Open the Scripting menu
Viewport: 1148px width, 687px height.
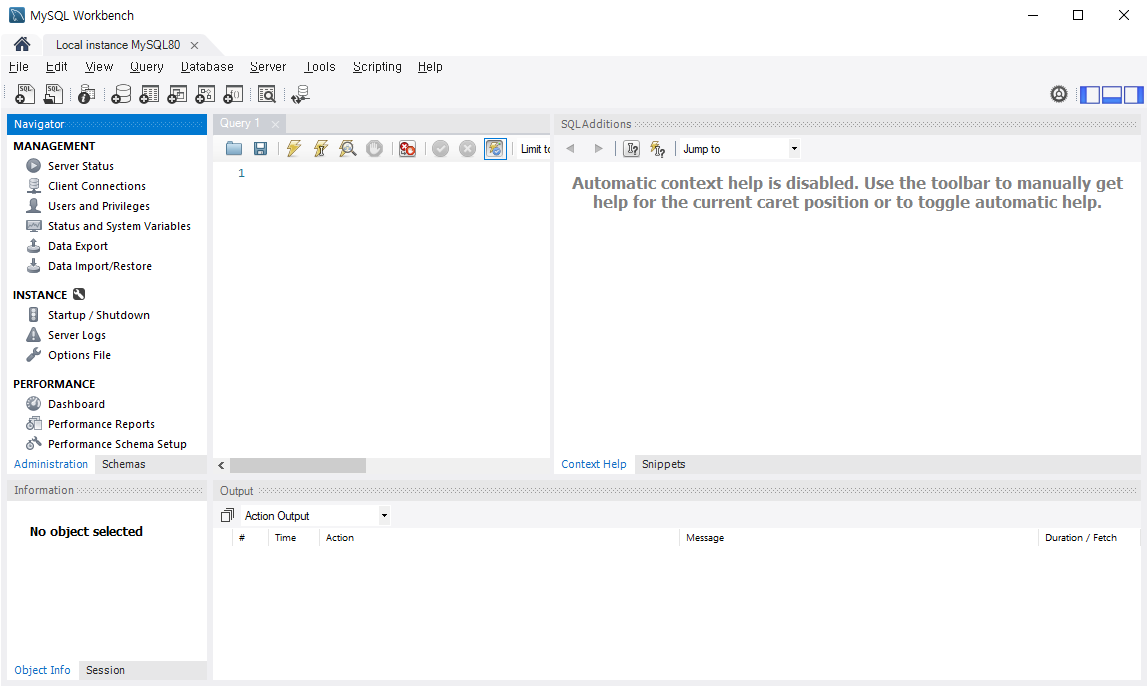377,67
